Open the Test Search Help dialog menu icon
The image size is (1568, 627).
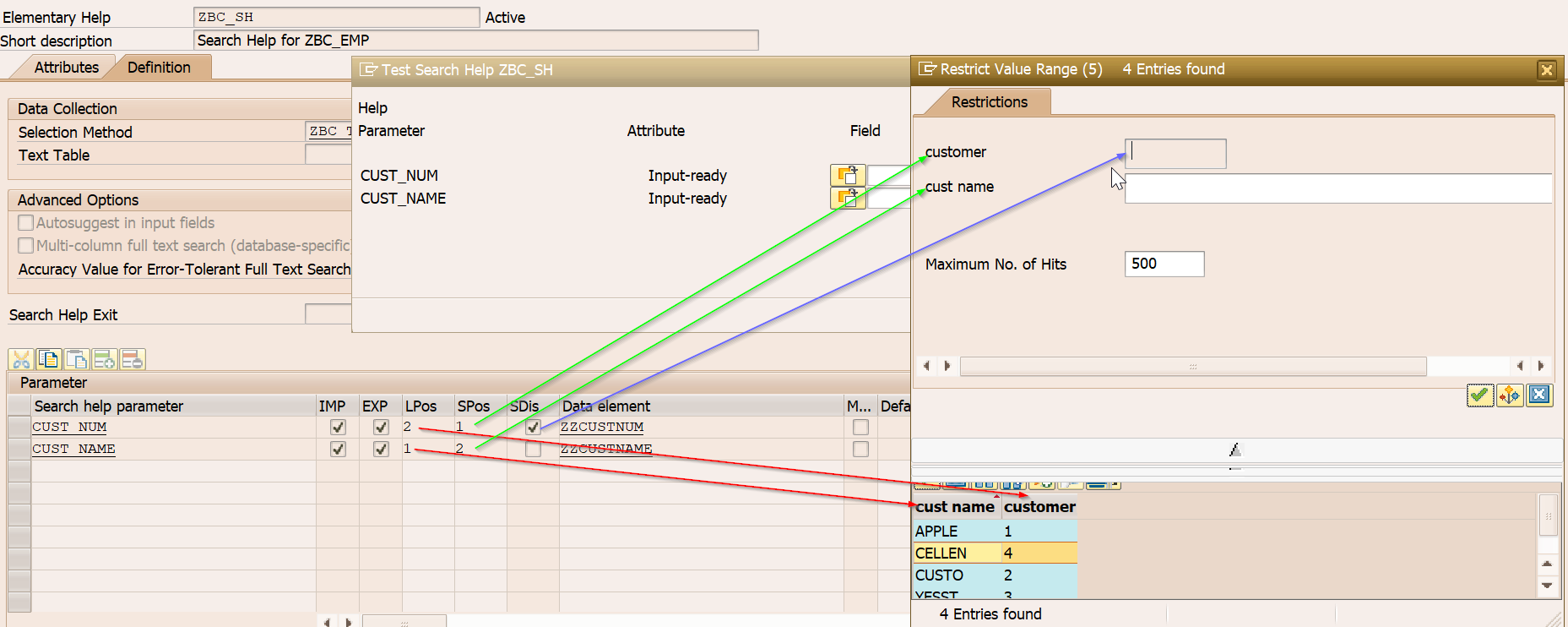[368, 69]
